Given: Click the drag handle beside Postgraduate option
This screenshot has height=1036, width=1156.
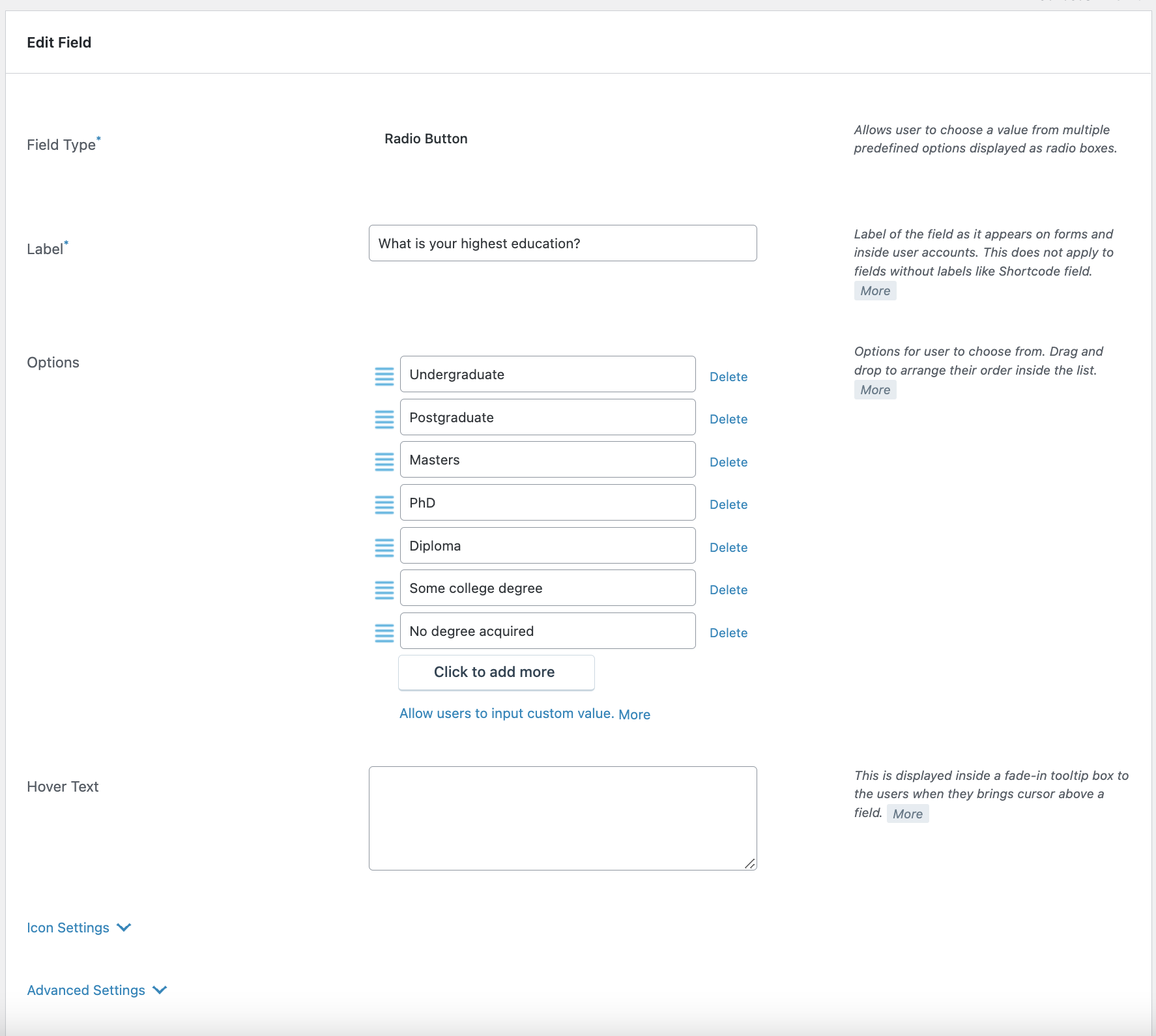Looking at the screenshot, I should pos(384,419).
